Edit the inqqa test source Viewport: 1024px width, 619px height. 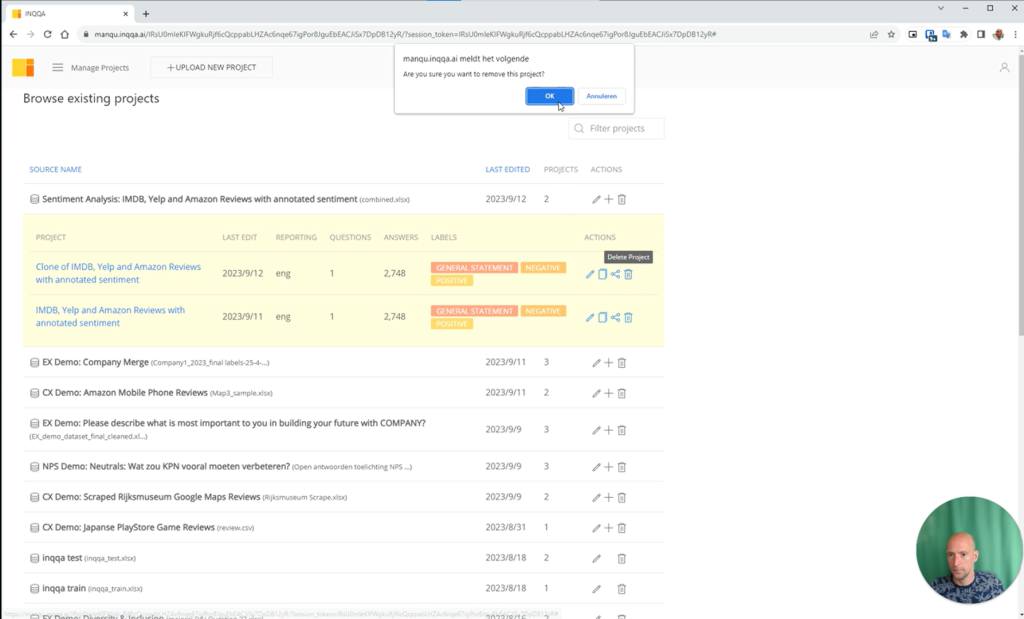596,558
